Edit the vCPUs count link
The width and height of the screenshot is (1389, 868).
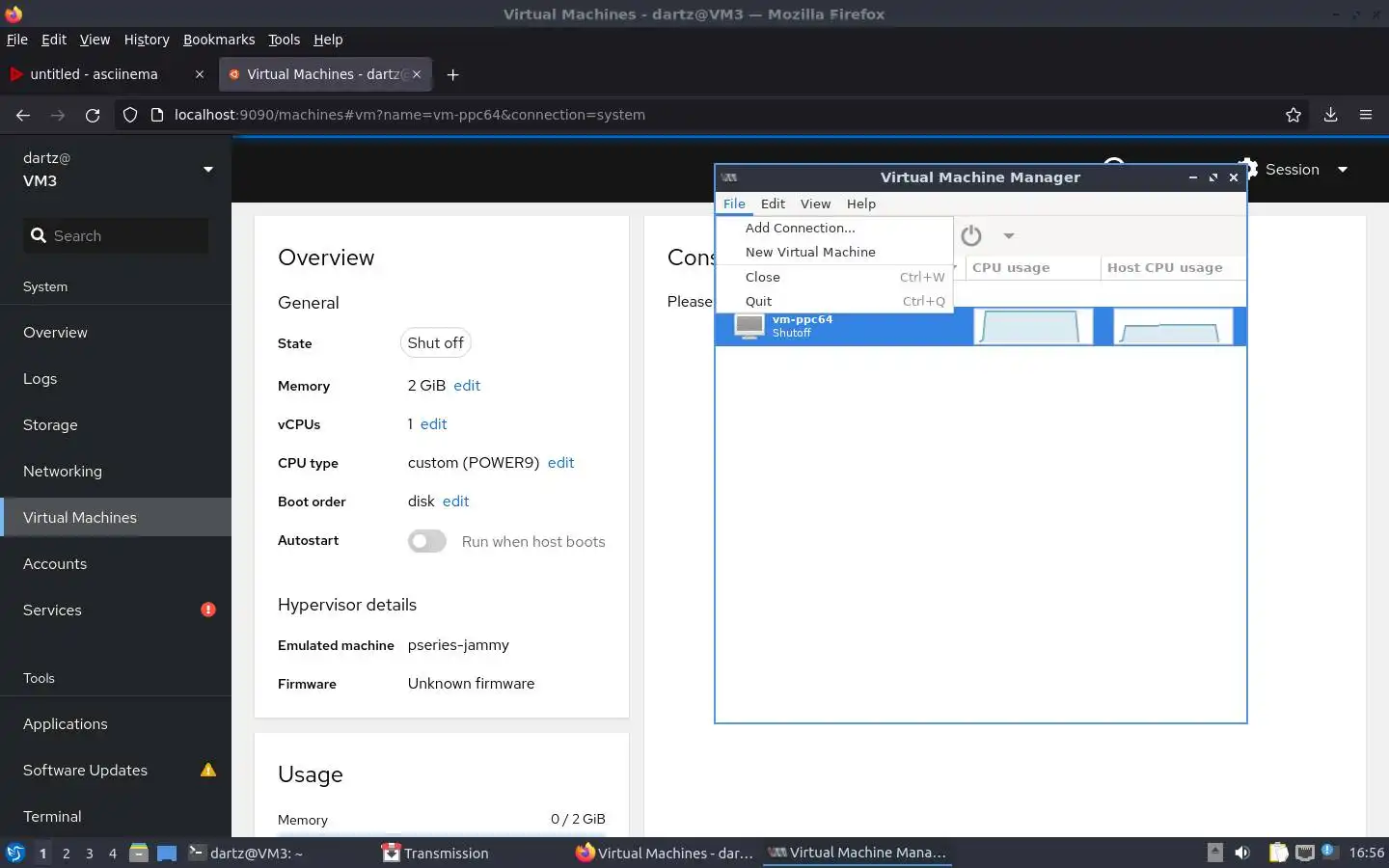434,423
